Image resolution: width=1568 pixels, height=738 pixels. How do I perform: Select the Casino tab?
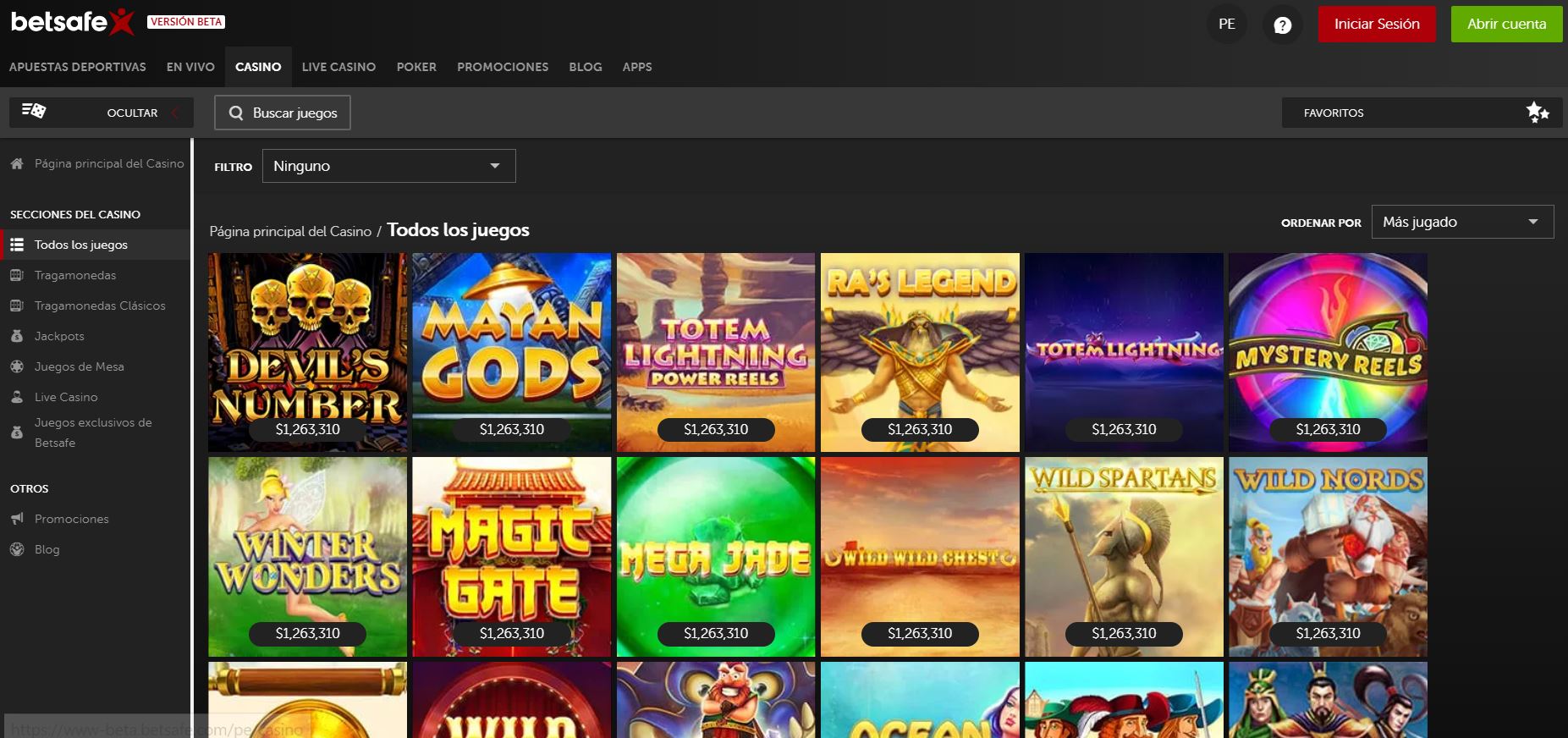(258, 67)
